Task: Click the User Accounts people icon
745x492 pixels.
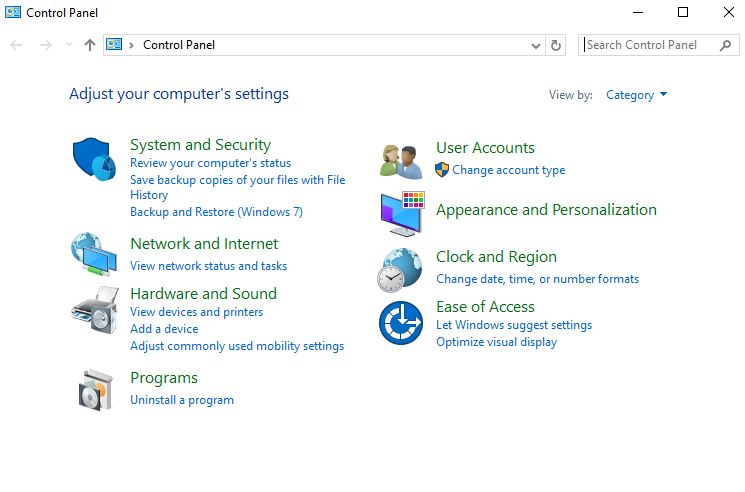Action: pyautogui.click(x=402, y=161)
